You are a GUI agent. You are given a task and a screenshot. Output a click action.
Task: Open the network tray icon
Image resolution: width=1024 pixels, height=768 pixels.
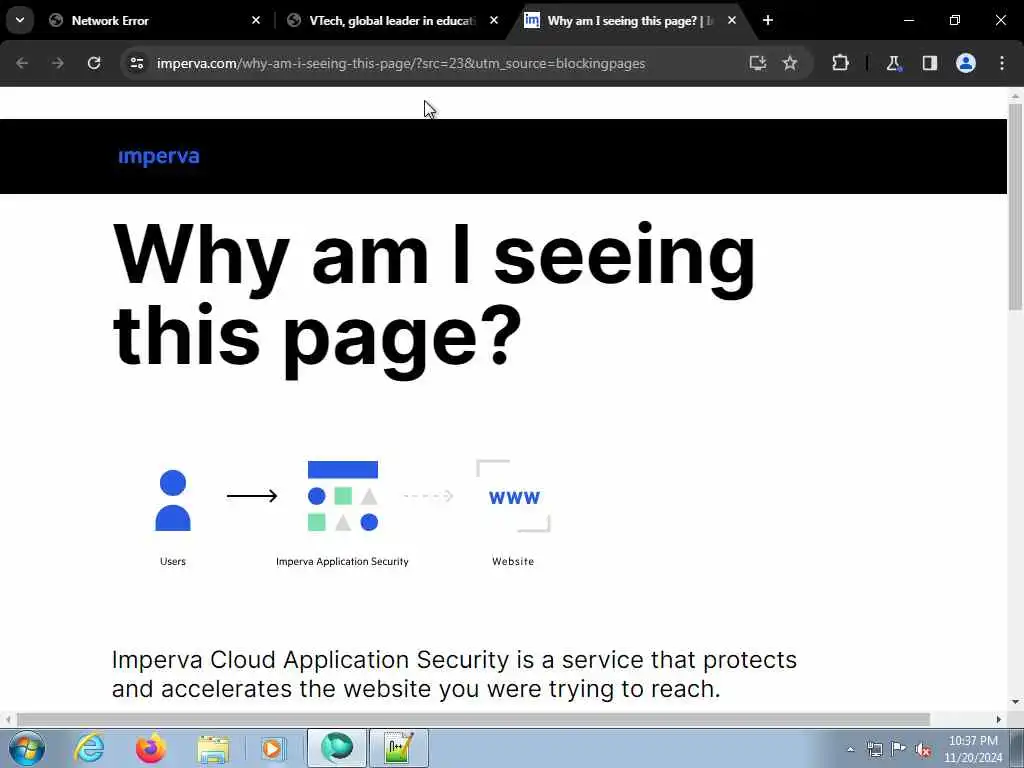874,750
